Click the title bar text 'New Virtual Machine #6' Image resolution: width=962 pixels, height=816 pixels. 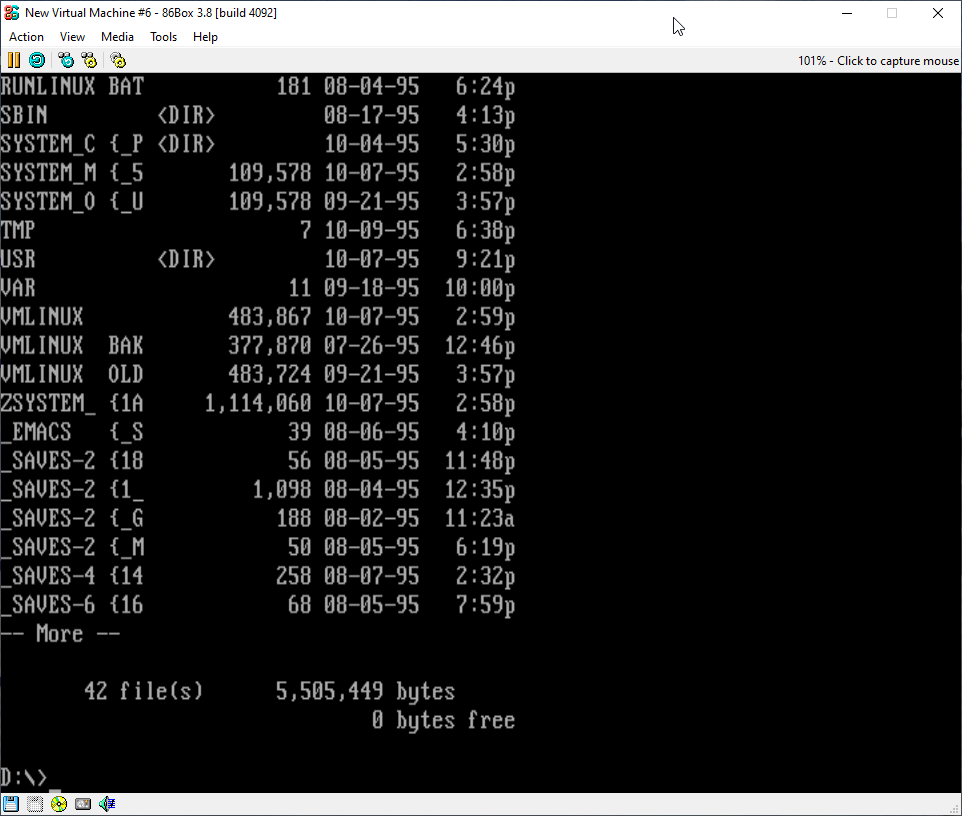(90, 13)
